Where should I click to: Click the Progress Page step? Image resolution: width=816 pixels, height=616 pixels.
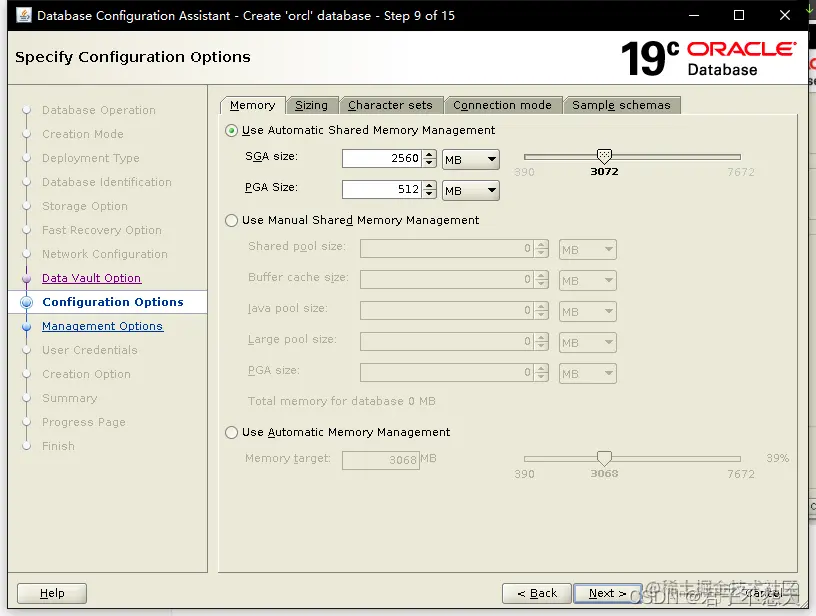point(84,422)
